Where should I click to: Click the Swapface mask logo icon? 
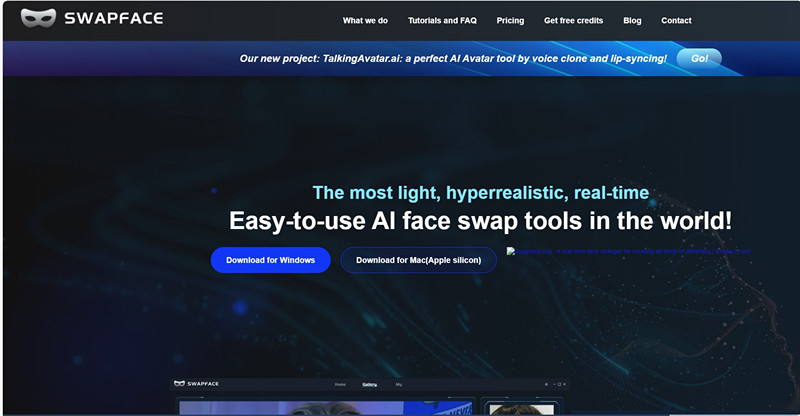(x=38, y=18)
